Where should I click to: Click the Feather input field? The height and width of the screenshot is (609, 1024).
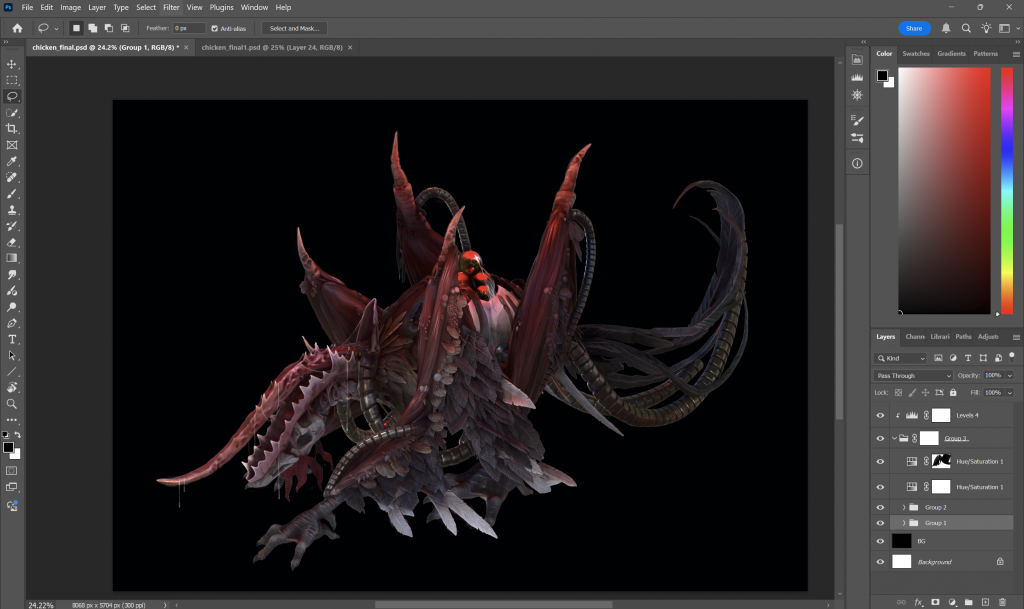click(x=189, y=28)
